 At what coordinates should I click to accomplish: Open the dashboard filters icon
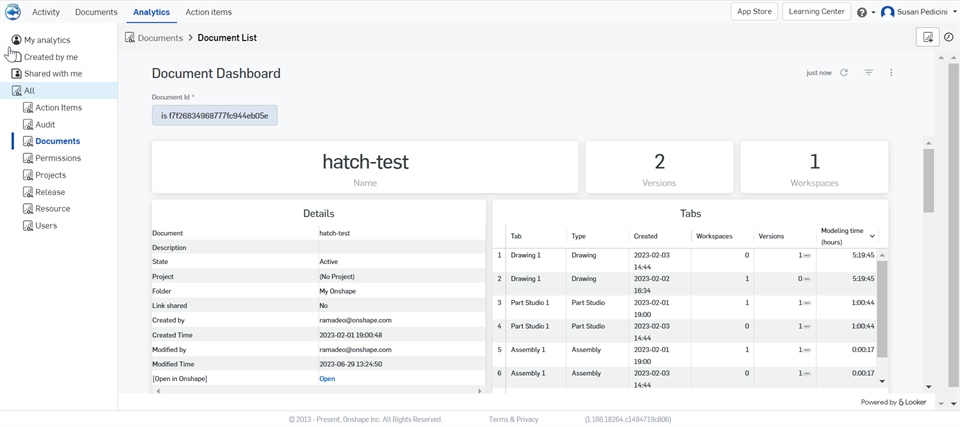point(868,73)
